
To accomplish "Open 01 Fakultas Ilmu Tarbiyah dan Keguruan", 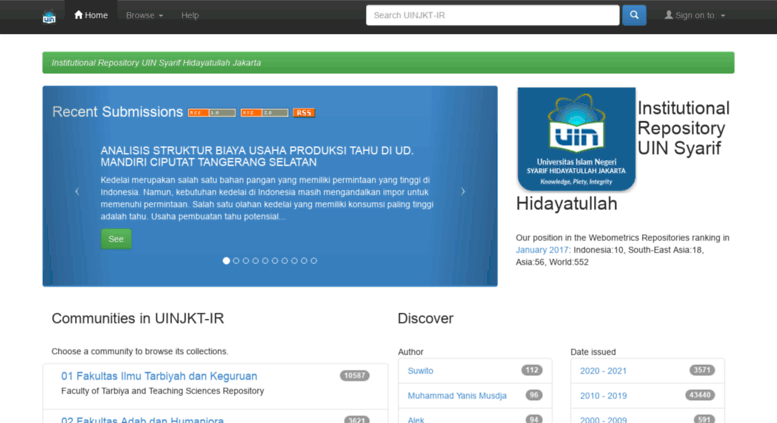I will click(x=159, y=376).
